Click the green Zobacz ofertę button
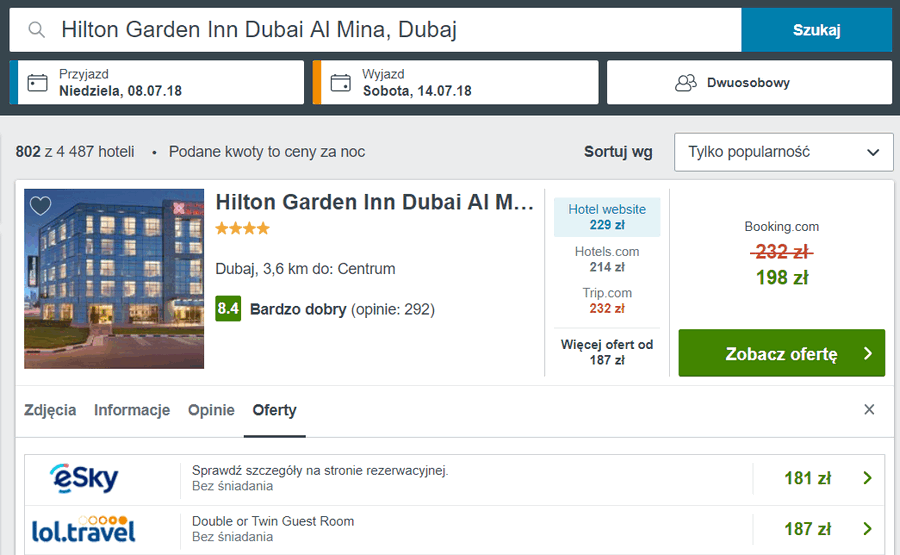The image size is (900, 555). point(781,353)
